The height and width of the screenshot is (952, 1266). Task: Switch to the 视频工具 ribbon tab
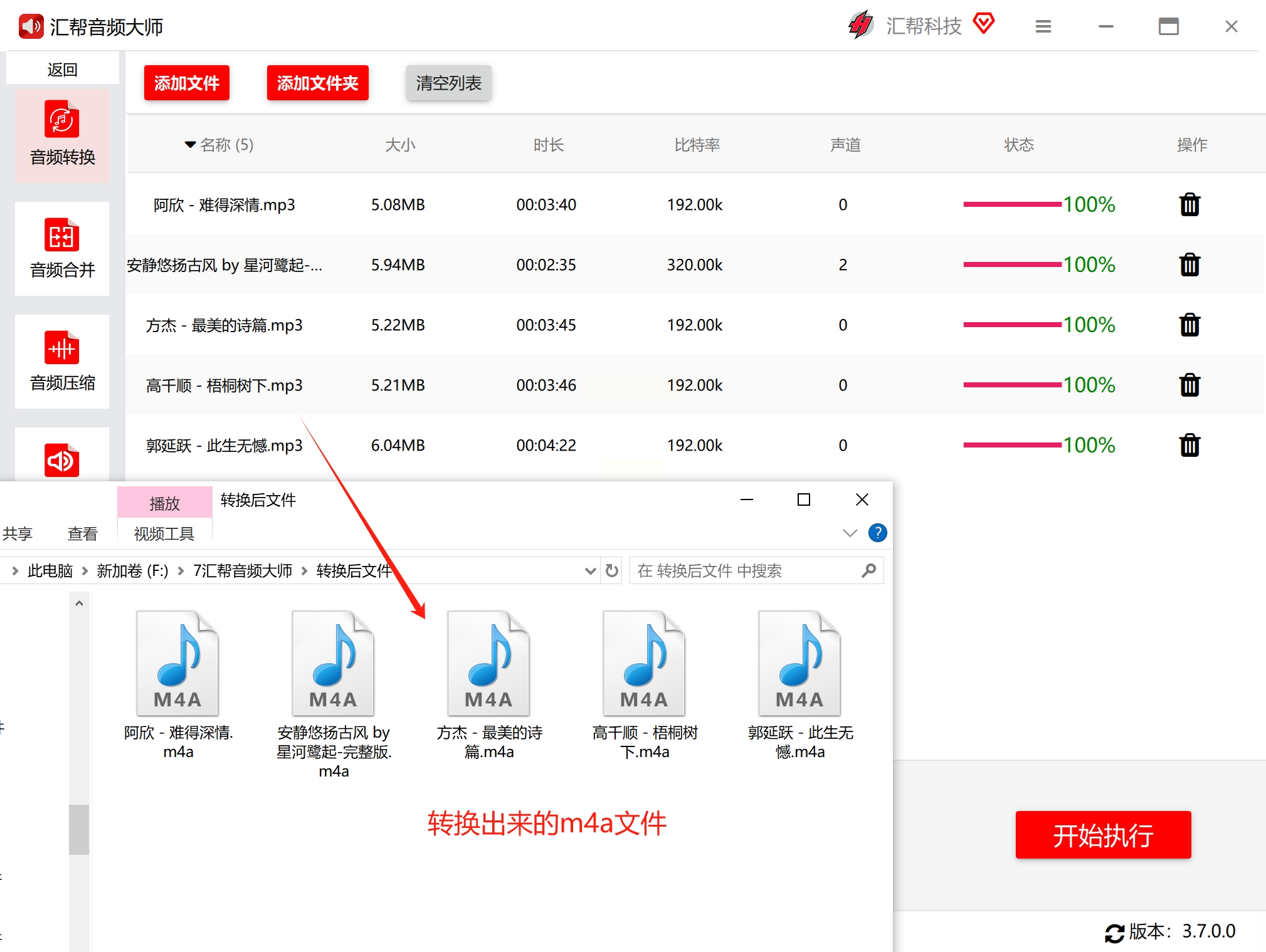point(164,533)
